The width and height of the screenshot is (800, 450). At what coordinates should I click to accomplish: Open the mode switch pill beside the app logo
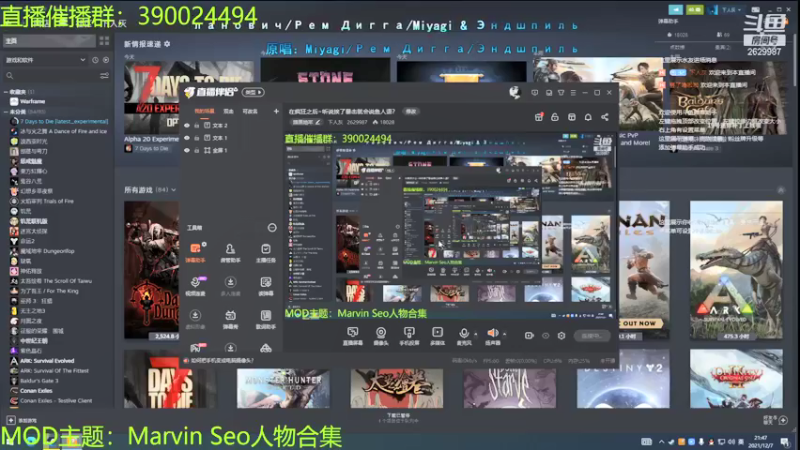pos(253,92)
